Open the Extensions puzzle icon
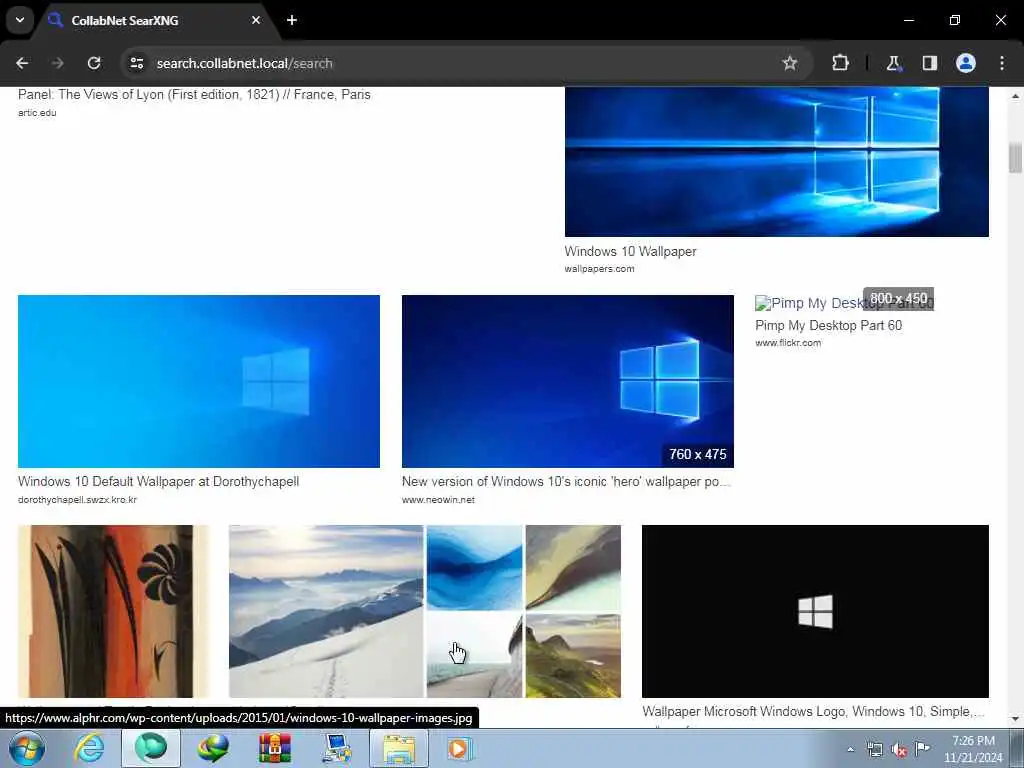This screenshot has width=1024, height=768. pyautogui.click(x=840, y=63)
